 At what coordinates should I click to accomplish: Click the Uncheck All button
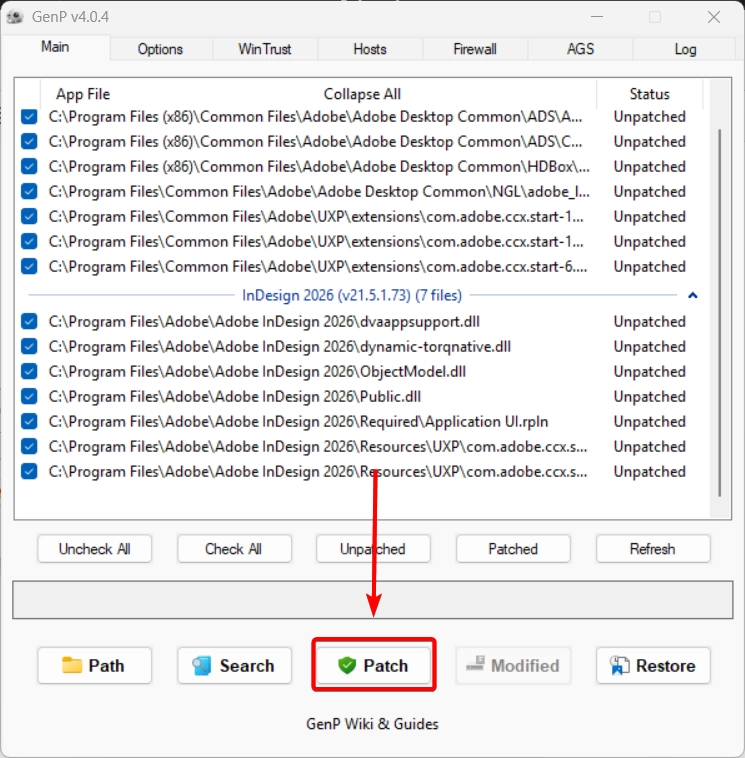(x=94, y=549)
